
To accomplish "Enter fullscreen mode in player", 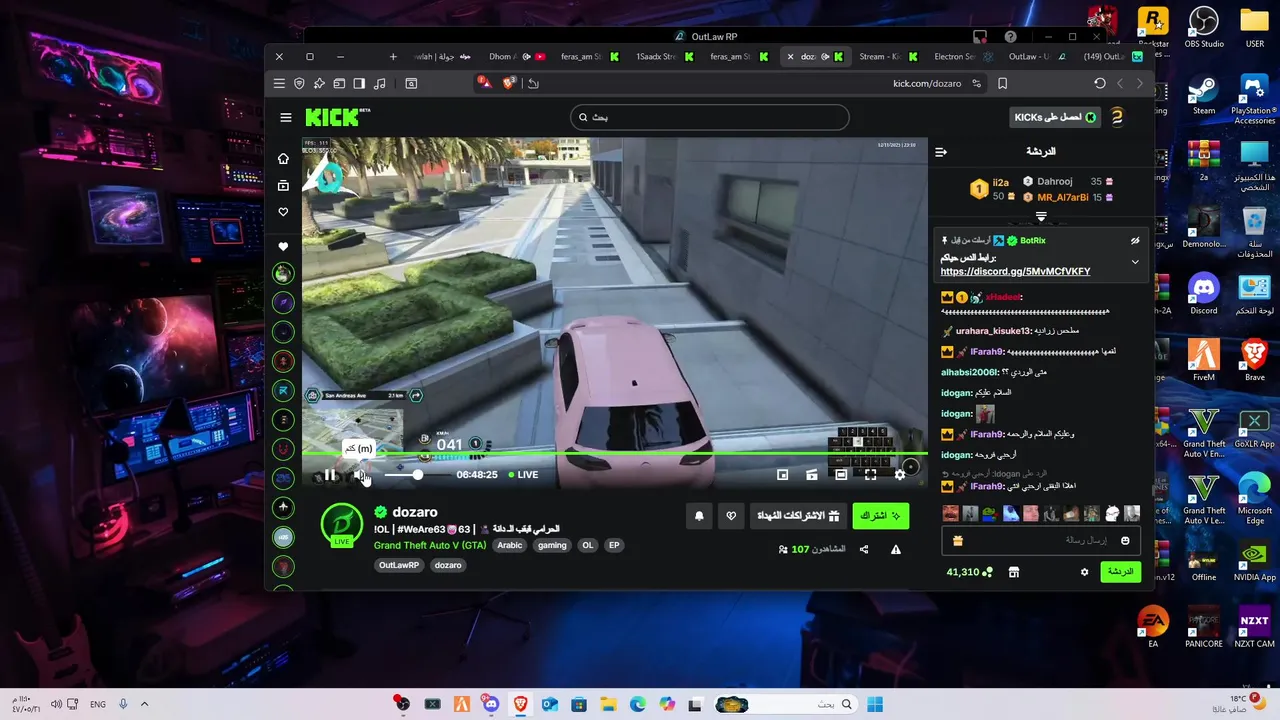I will coord(870,475).
